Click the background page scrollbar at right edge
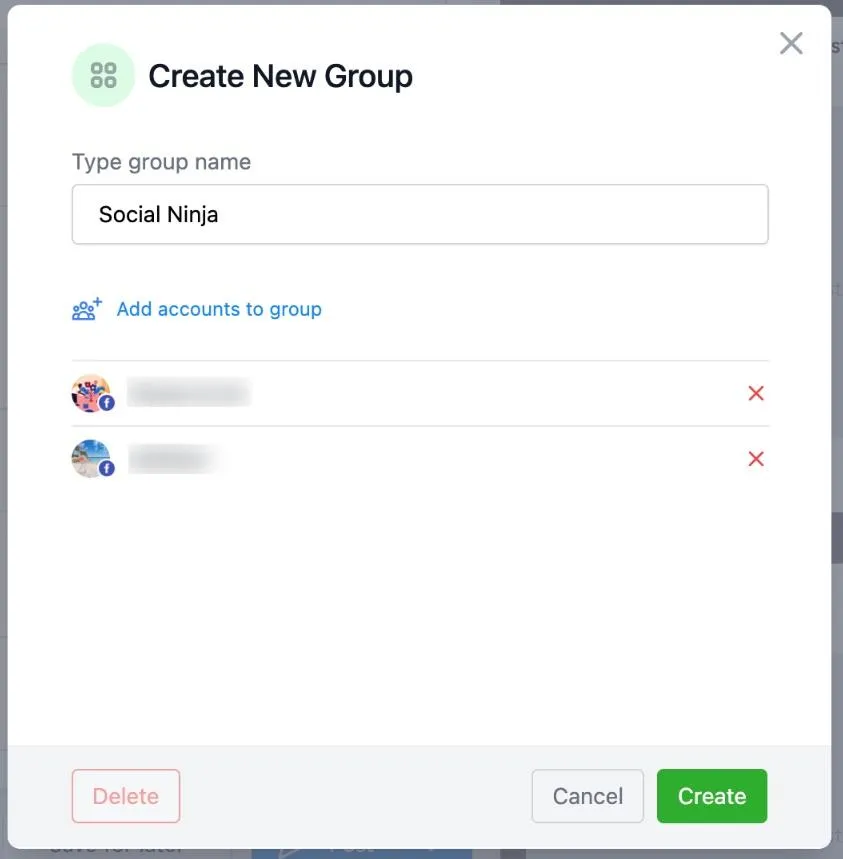843x859 pixels. 837,538
